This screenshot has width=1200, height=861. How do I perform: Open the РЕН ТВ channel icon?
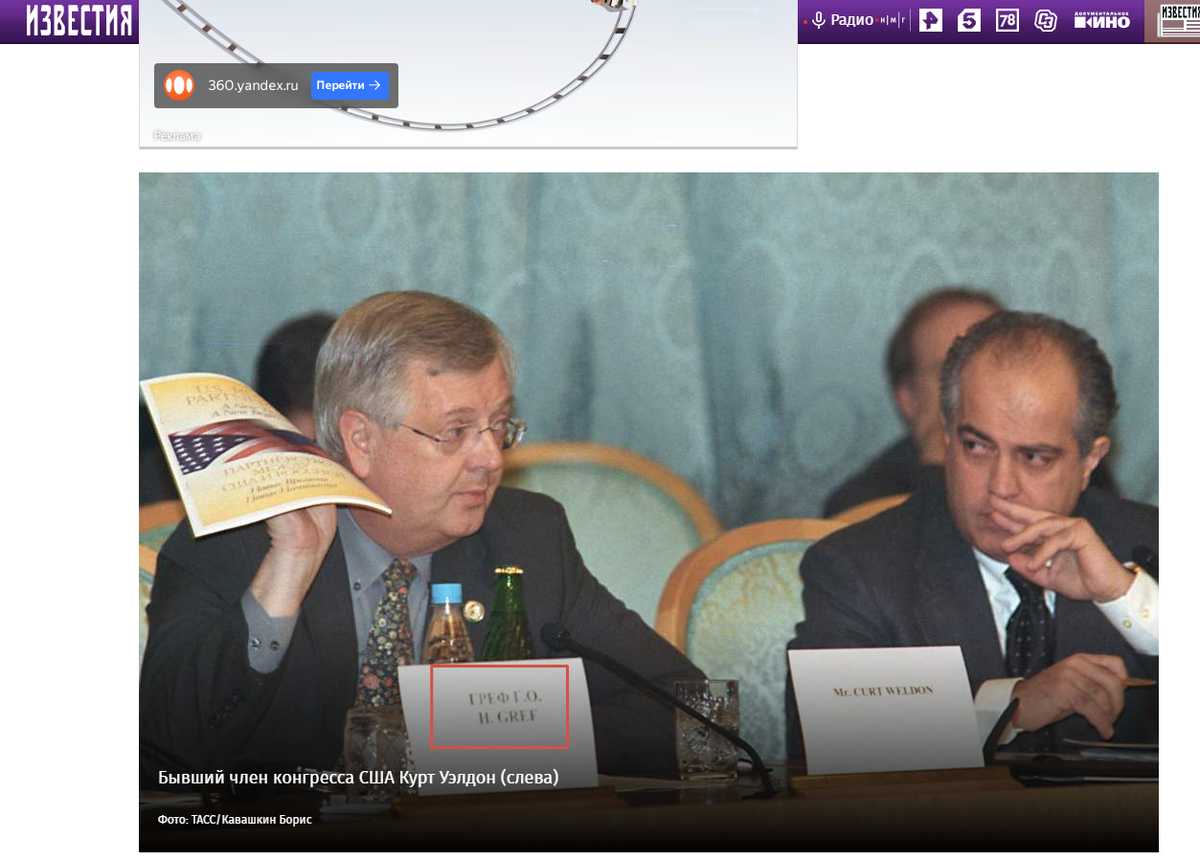point(931,20)
